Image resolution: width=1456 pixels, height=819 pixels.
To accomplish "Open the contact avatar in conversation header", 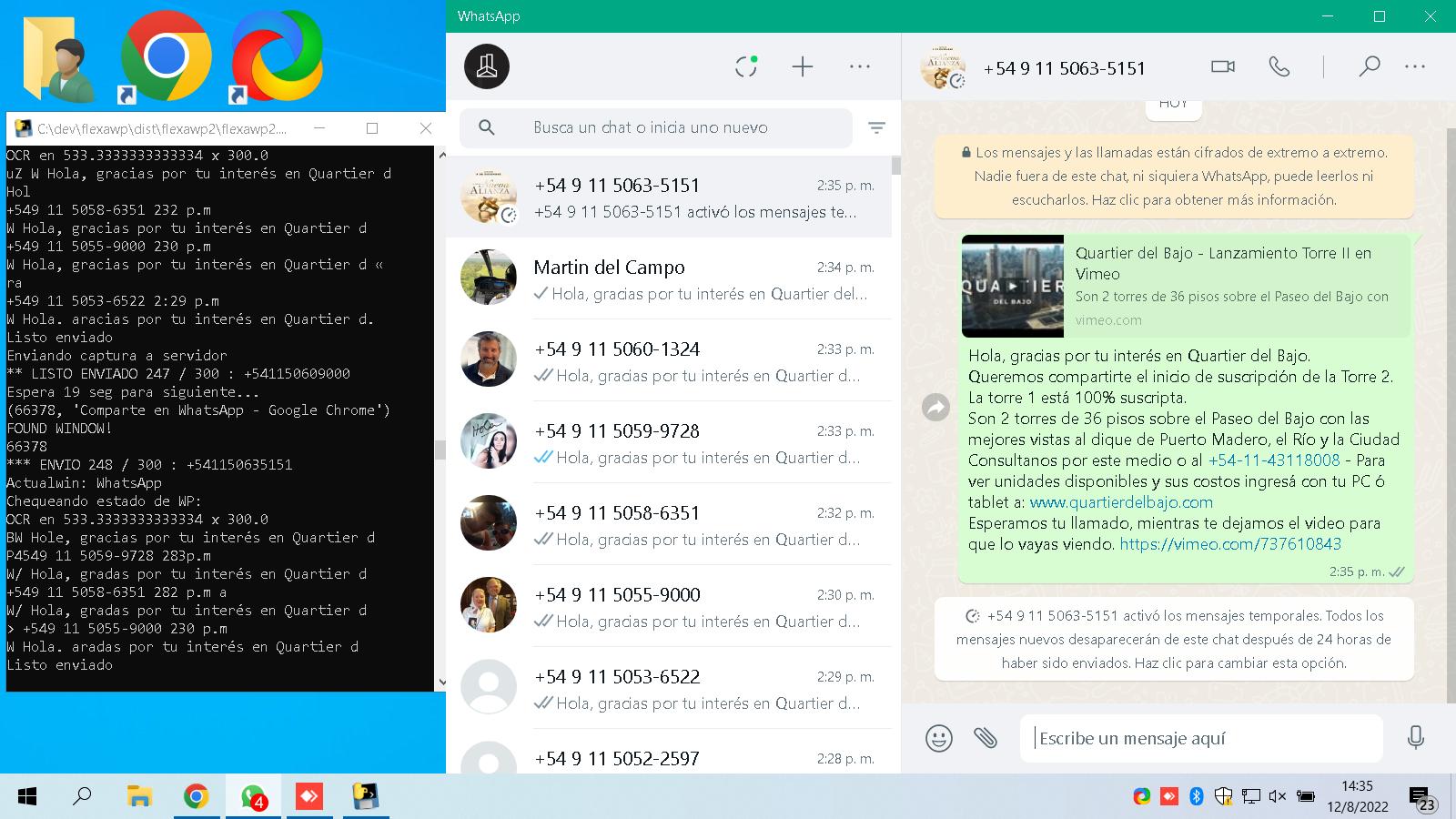I will click(x=943, y=67).
